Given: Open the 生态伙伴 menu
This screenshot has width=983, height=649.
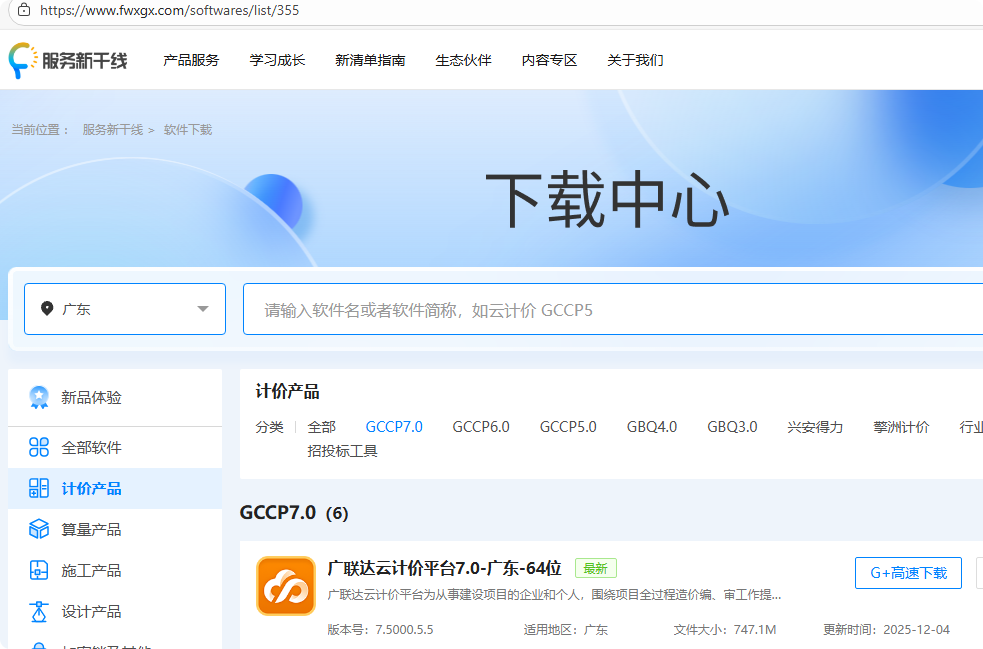Looking at the screenshot, I should click(x=463, y=60).
